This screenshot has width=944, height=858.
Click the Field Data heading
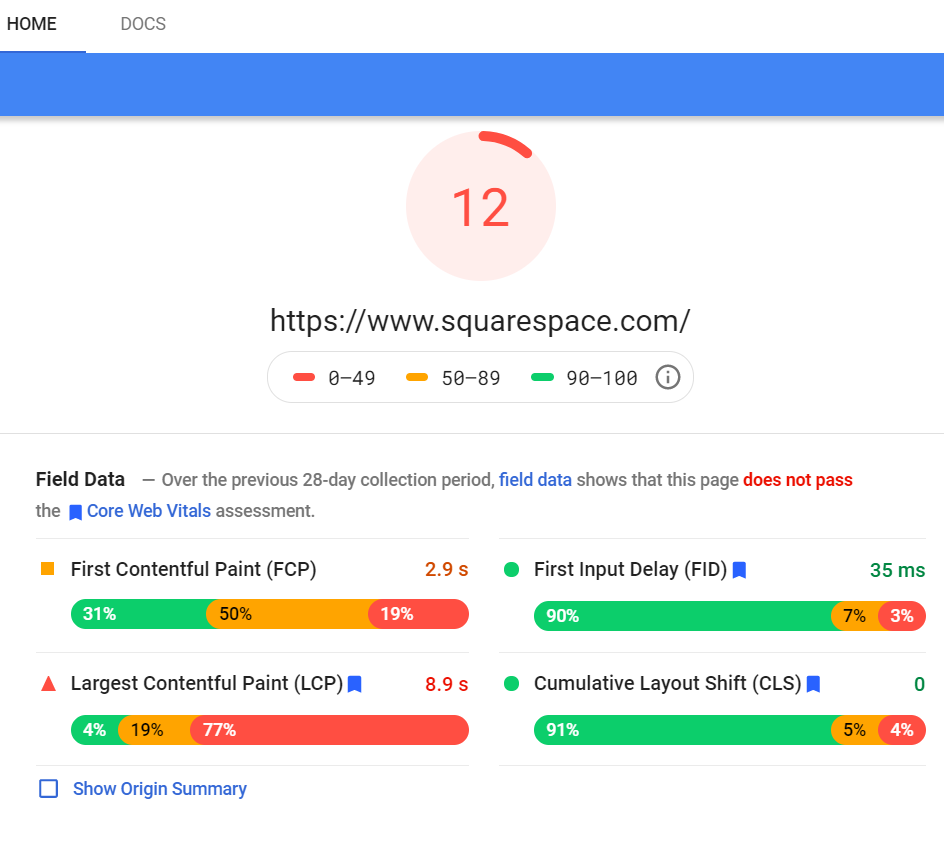(80, 479)
